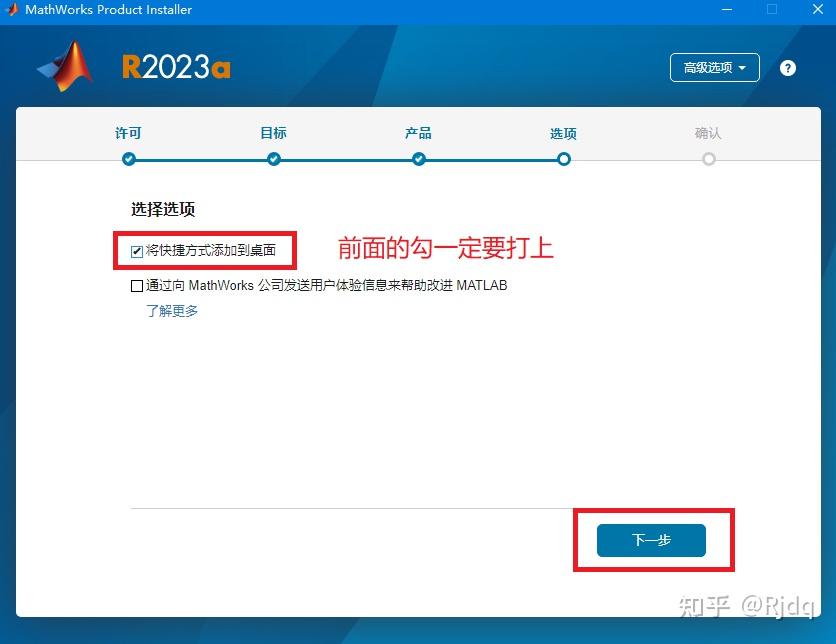This screenshot has height=644, width=836.
Task: Click the MathWorks installer icon in title bar
Action: [x=12, y=11]
